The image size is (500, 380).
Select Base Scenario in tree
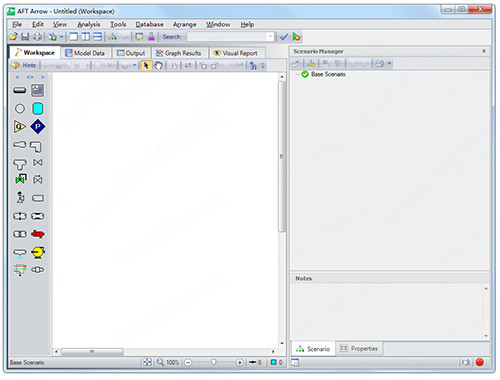328,74
